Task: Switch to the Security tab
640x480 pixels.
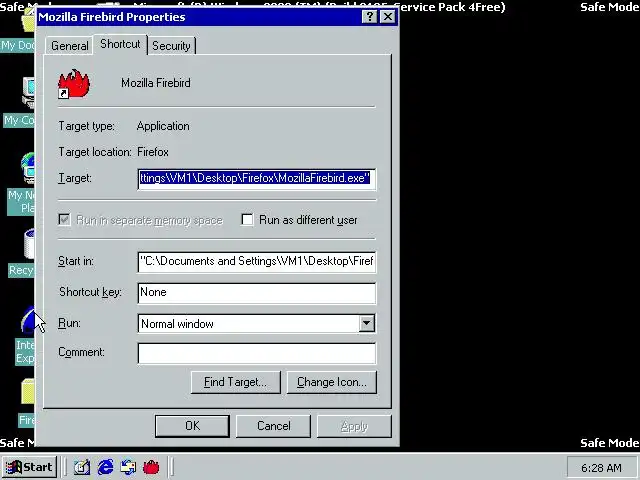Action: click(171, 46)
